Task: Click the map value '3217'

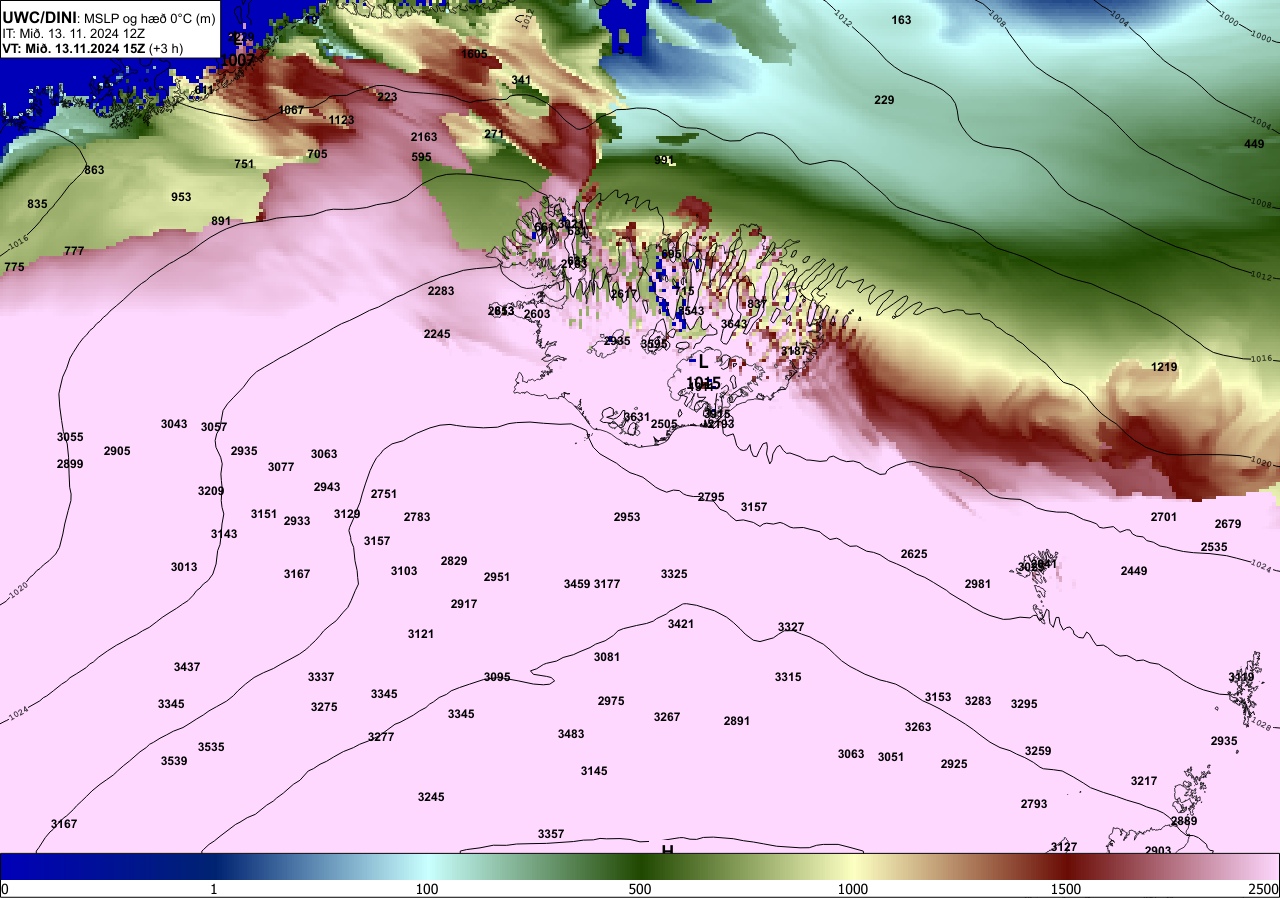Action: pos(1144,781)
